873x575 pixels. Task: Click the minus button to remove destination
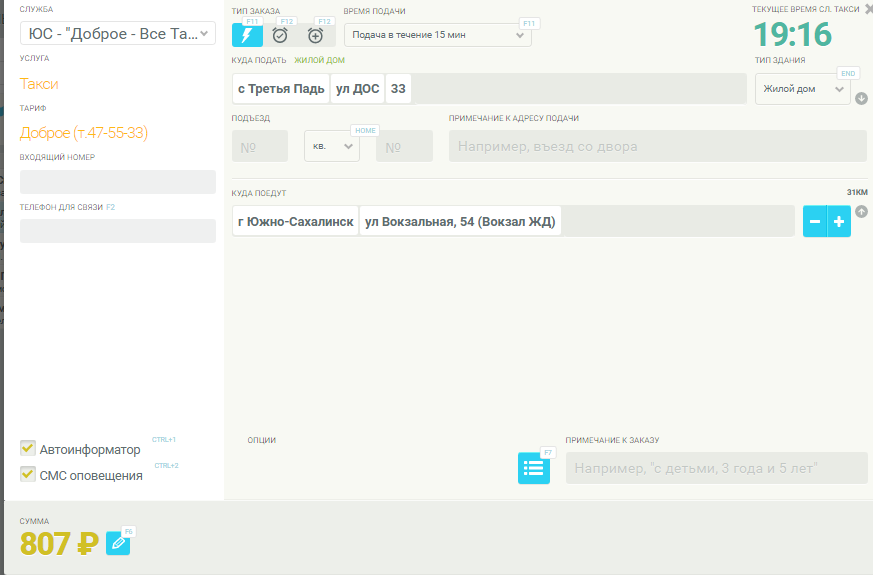pyautogui.click(x=815, y=221)
